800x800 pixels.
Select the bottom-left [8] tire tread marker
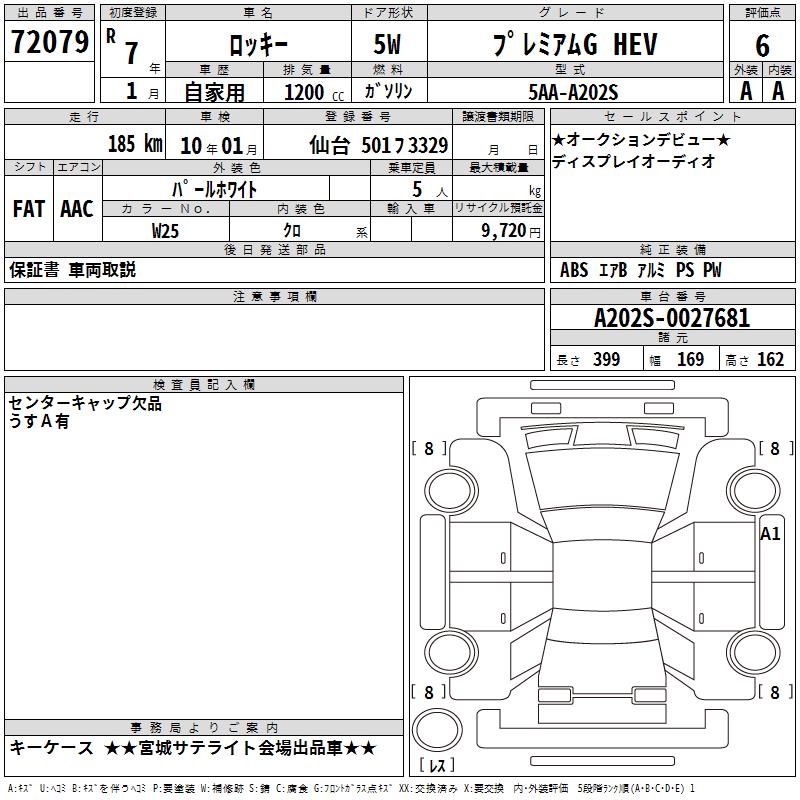click(x=429, y=692)
